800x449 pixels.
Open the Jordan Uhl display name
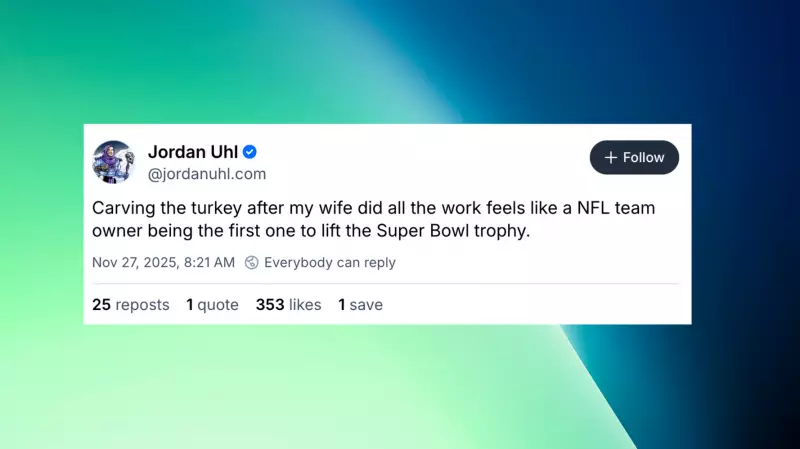point(193,152)
